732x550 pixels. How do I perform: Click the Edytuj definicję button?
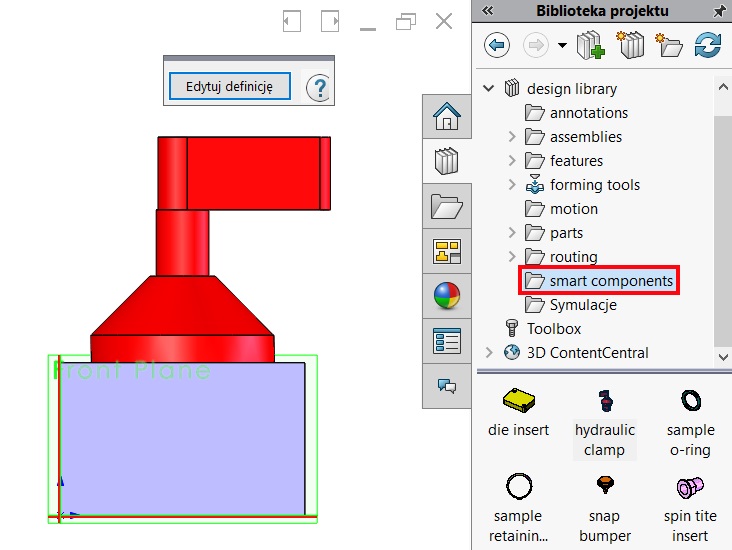point(230,86)
